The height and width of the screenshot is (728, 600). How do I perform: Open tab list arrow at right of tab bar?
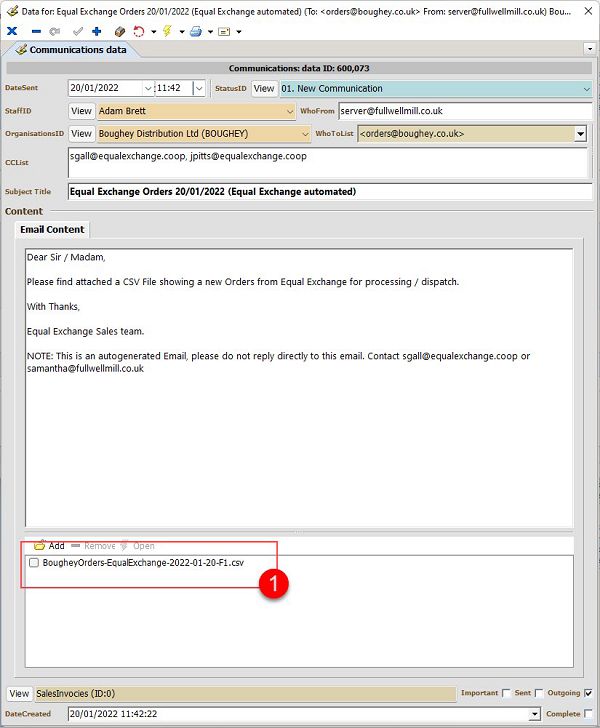click(x=590, y=48)
